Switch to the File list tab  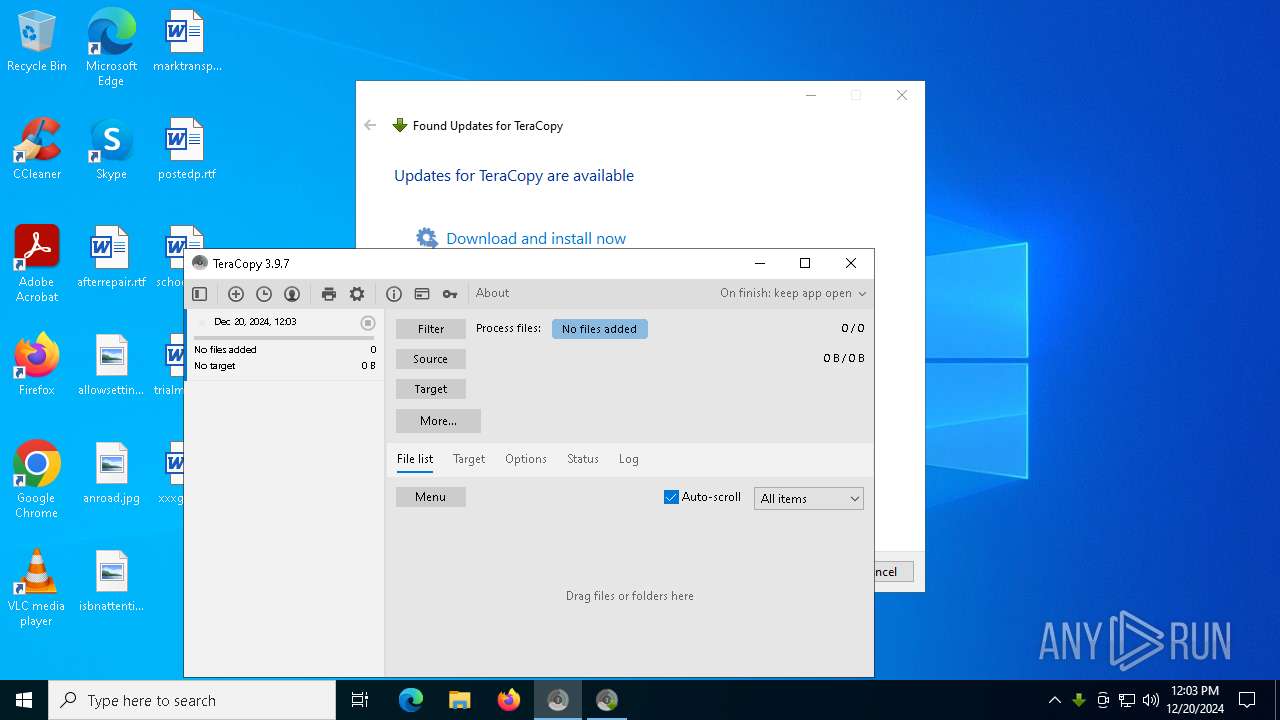tap(415, 459)
